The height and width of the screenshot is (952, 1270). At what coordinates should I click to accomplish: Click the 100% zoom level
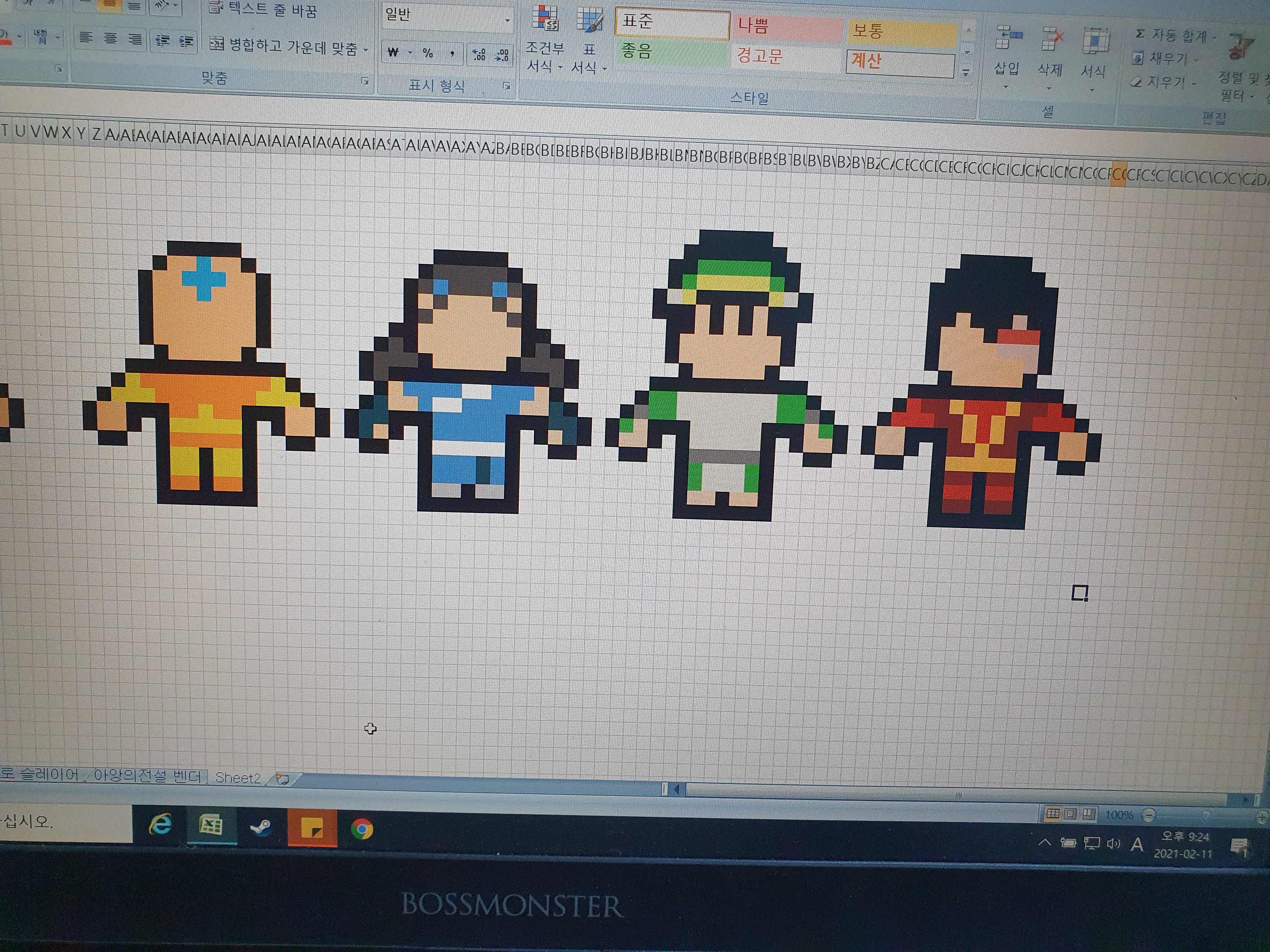(1119, 815)
